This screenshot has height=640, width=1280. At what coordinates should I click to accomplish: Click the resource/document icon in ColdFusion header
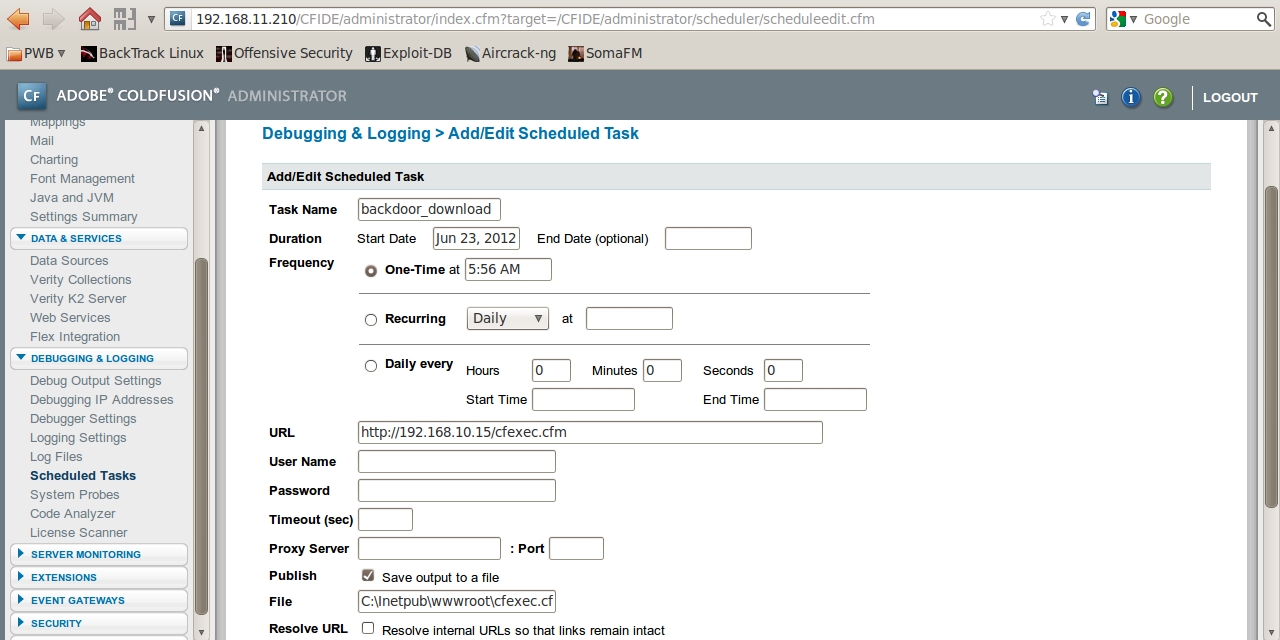[1100, 97]
